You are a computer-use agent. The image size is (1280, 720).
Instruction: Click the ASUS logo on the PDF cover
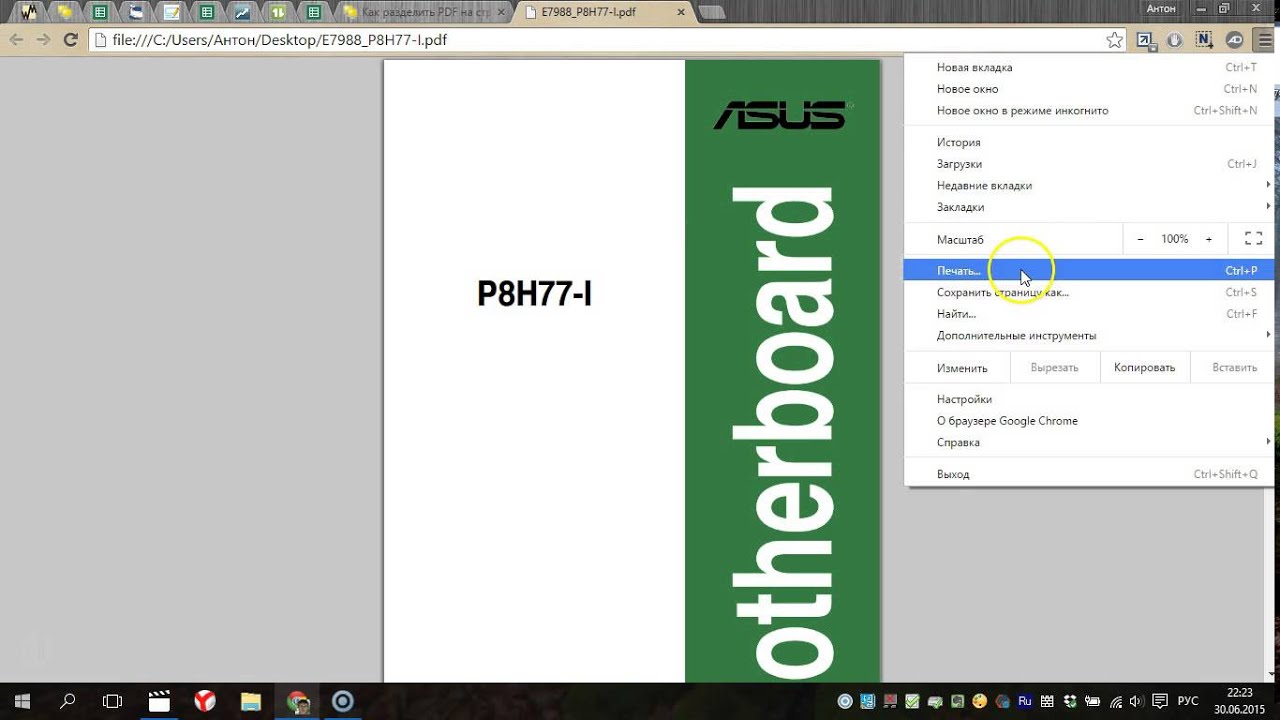pos(781,115)
